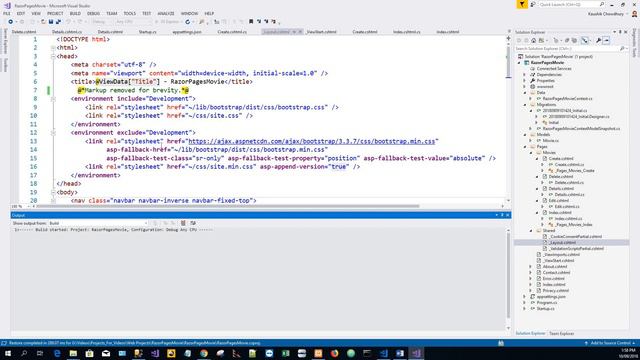Screen dimensions: 640x360
Task: Open the ANALYZE menu
Action: coord(166,13)
